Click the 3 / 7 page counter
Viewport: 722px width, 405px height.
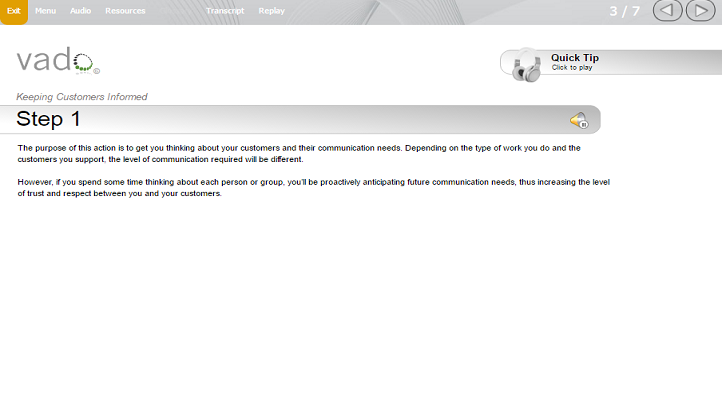[x=625, y=11]
